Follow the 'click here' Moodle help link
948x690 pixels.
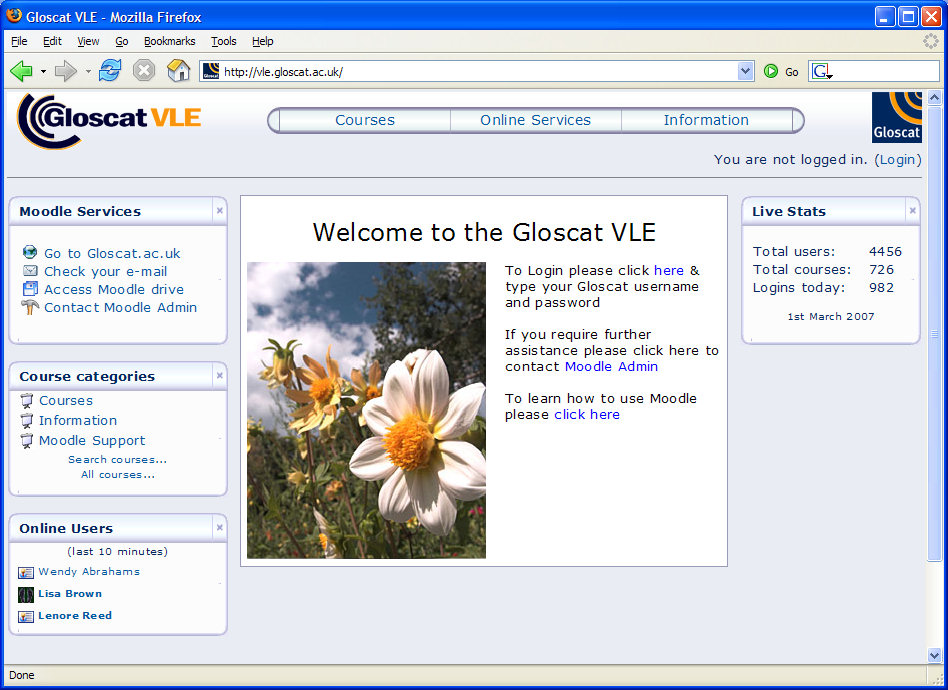(x=587, y=414)
